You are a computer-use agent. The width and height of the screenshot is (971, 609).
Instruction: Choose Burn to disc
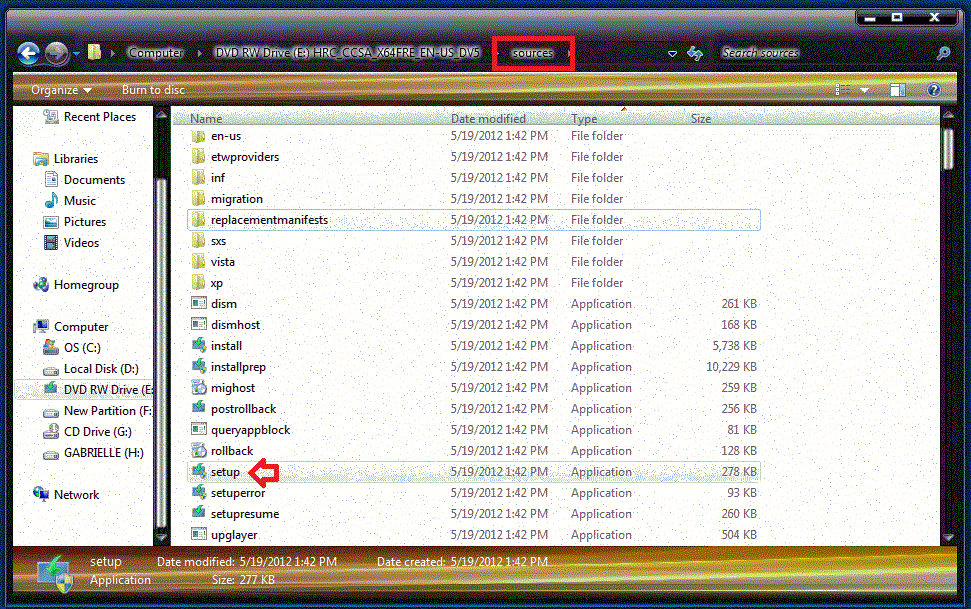click(x=153, y=90)
